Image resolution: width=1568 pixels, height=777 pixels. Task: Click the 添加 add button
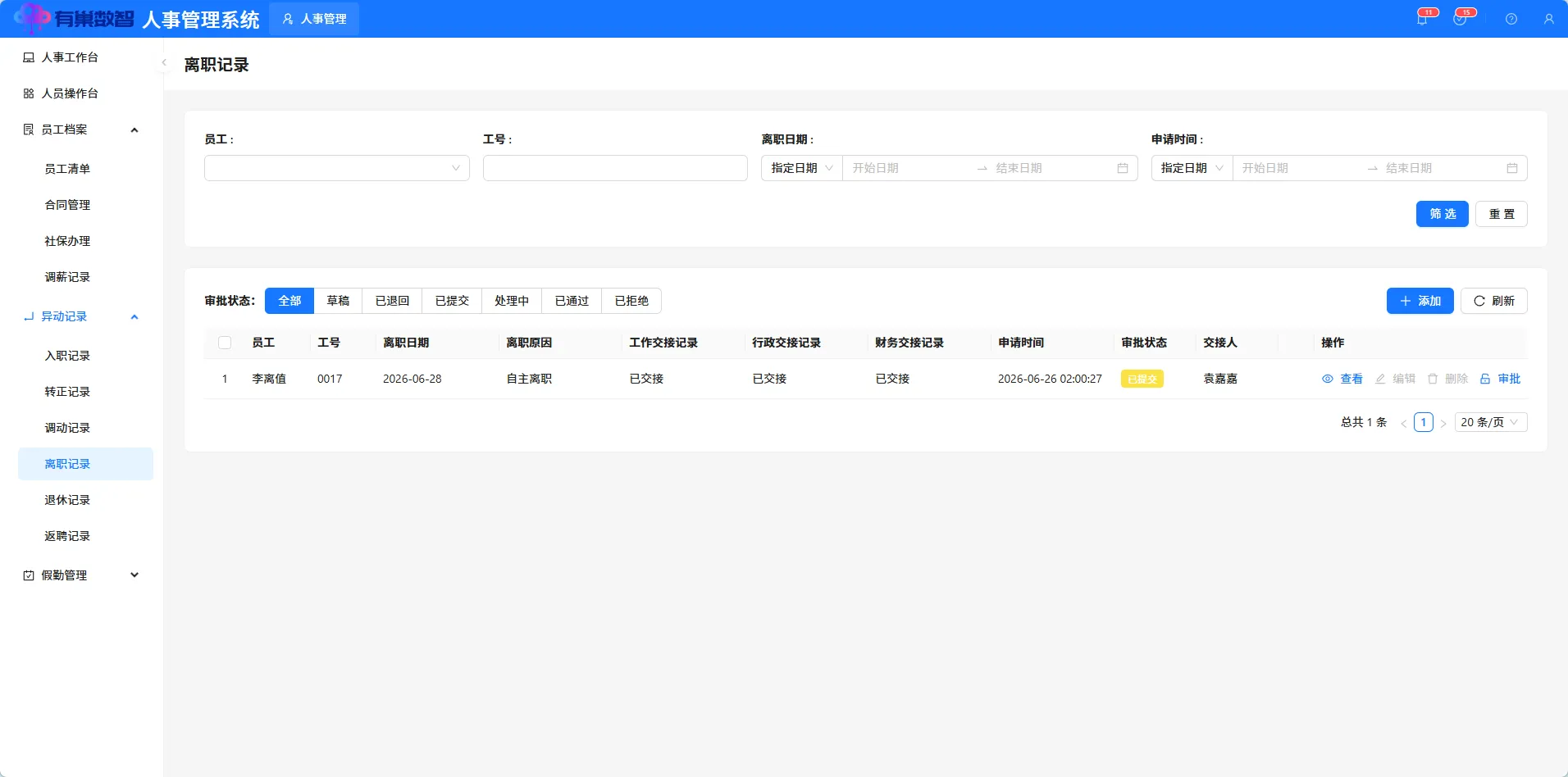click(x=1420, y=301)
